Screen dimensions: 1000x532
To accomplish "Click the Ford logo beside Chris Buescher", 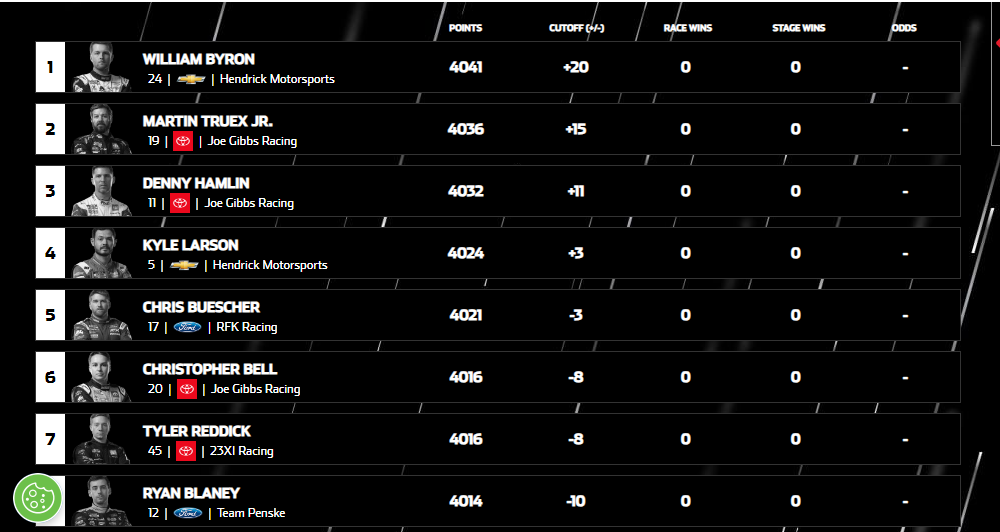I will [187, 327].
